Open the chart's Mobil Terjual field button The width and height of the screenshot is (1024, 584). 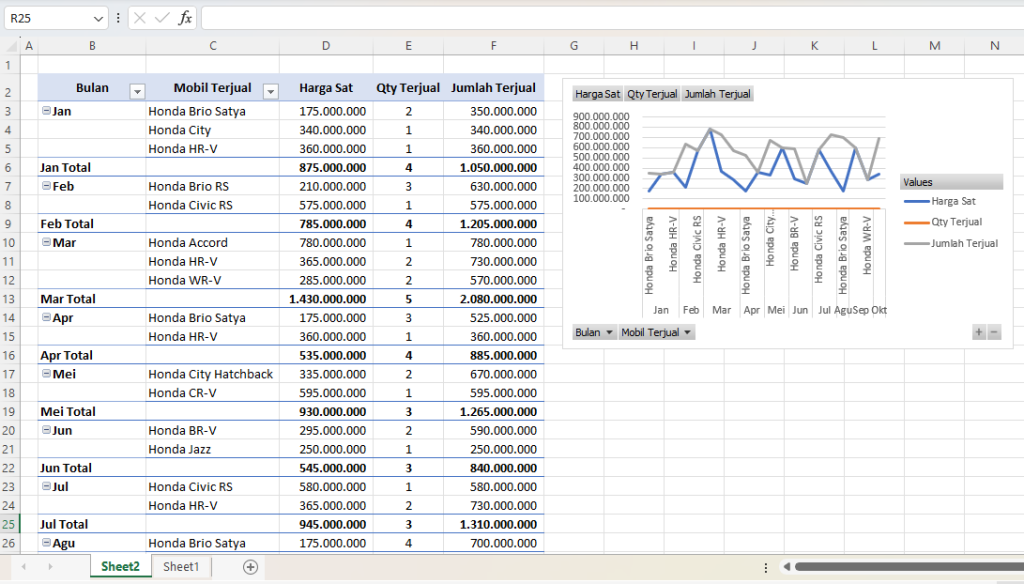tap(656, 332)
